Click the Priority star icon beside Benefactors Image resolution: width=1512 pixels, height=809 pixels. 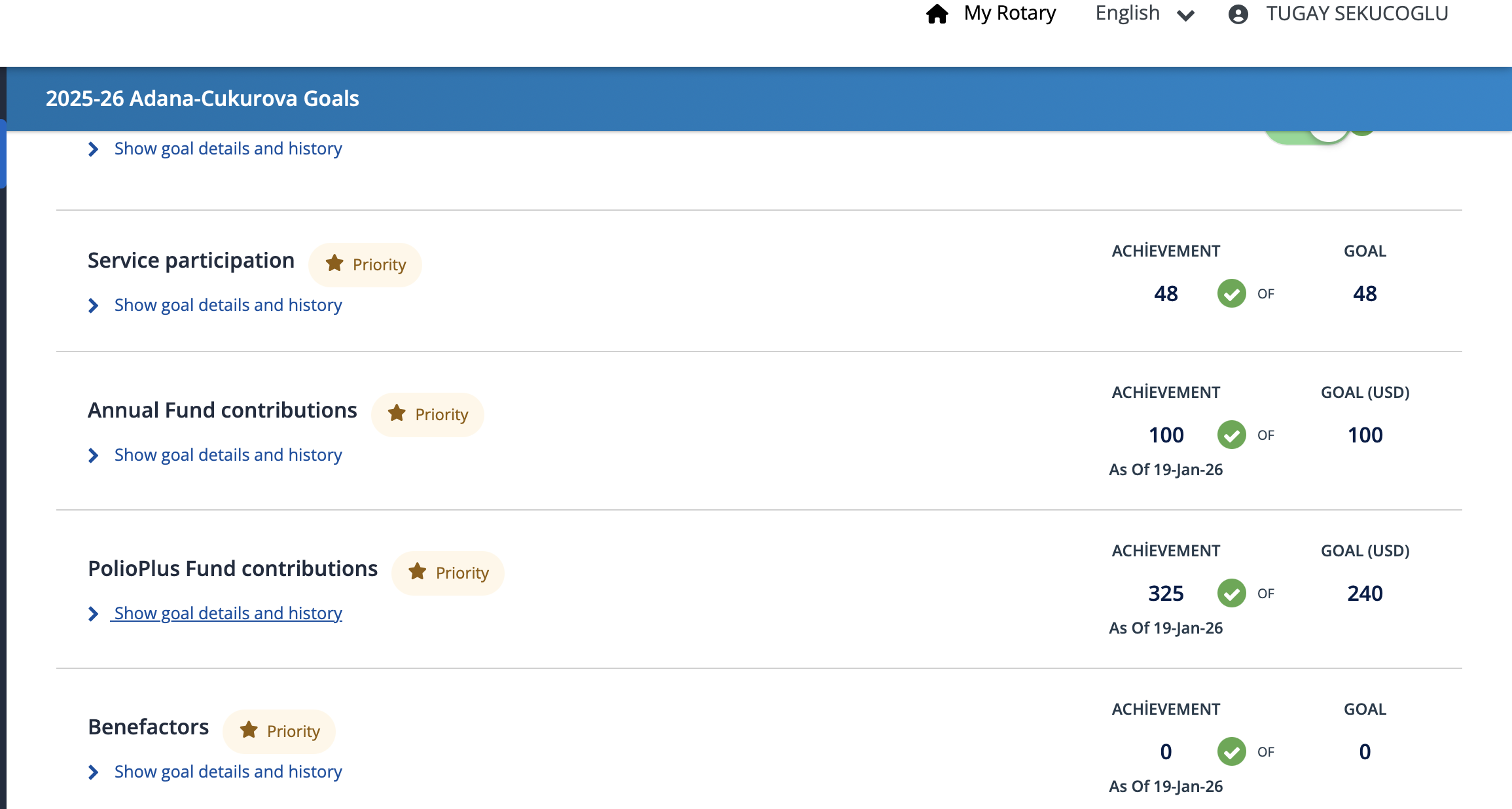pos(249,730)
